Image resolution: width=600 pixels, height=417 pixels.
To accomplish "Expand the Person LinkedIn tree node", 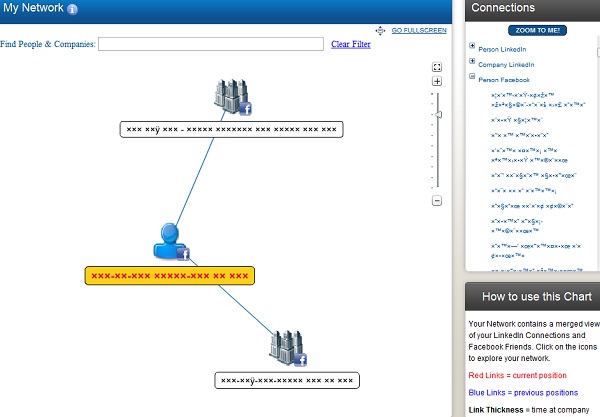I will click(472, 46).
